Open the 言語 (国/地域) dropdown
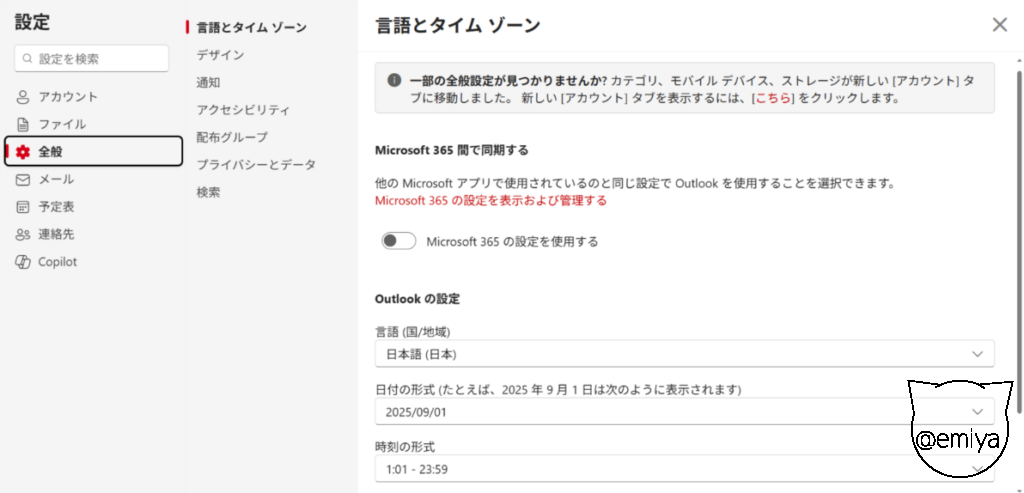The height and width of the screenshot is (493, 1024). tap(684, 354)
